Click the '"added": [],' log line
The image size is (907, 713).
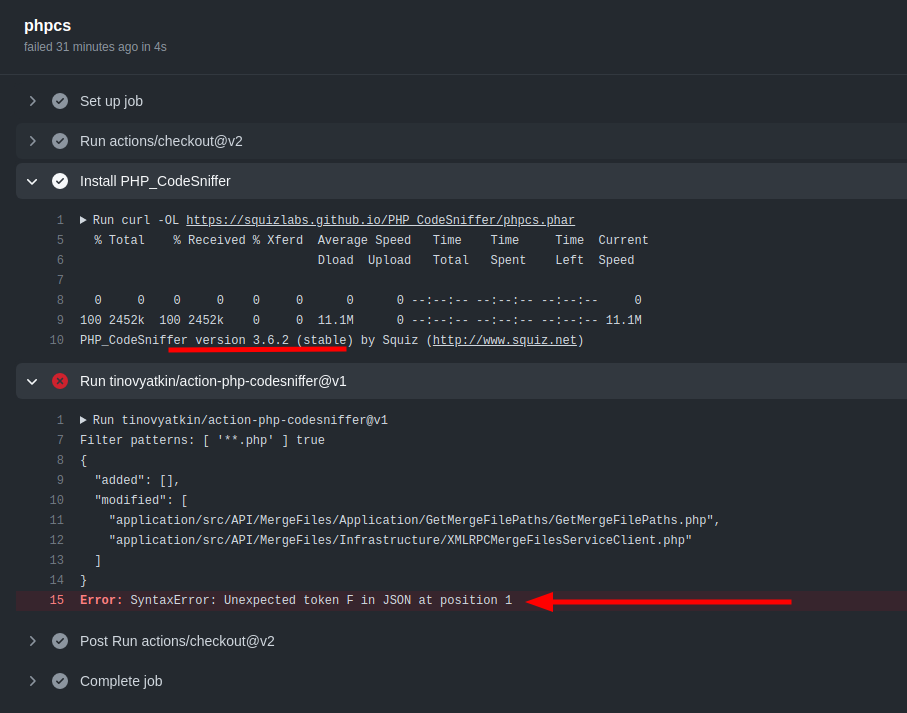[x=137, y=480]
